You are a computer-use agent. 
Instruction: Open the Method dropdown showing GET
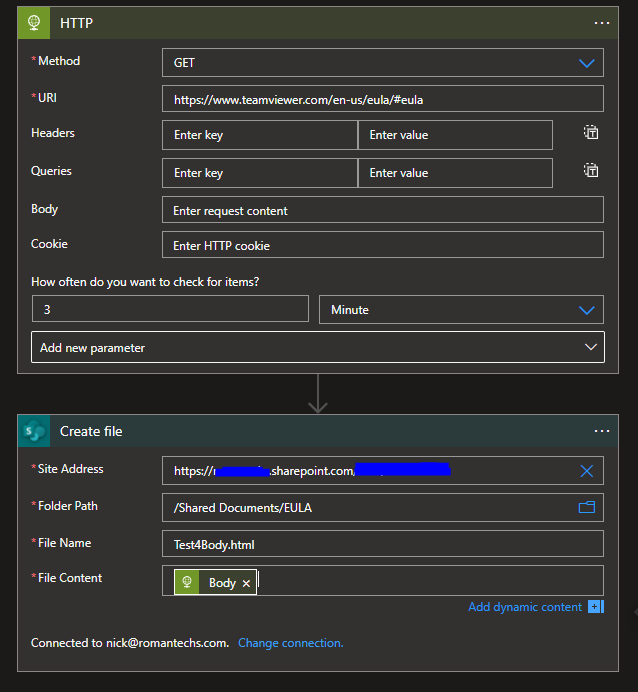click(383, 63)
